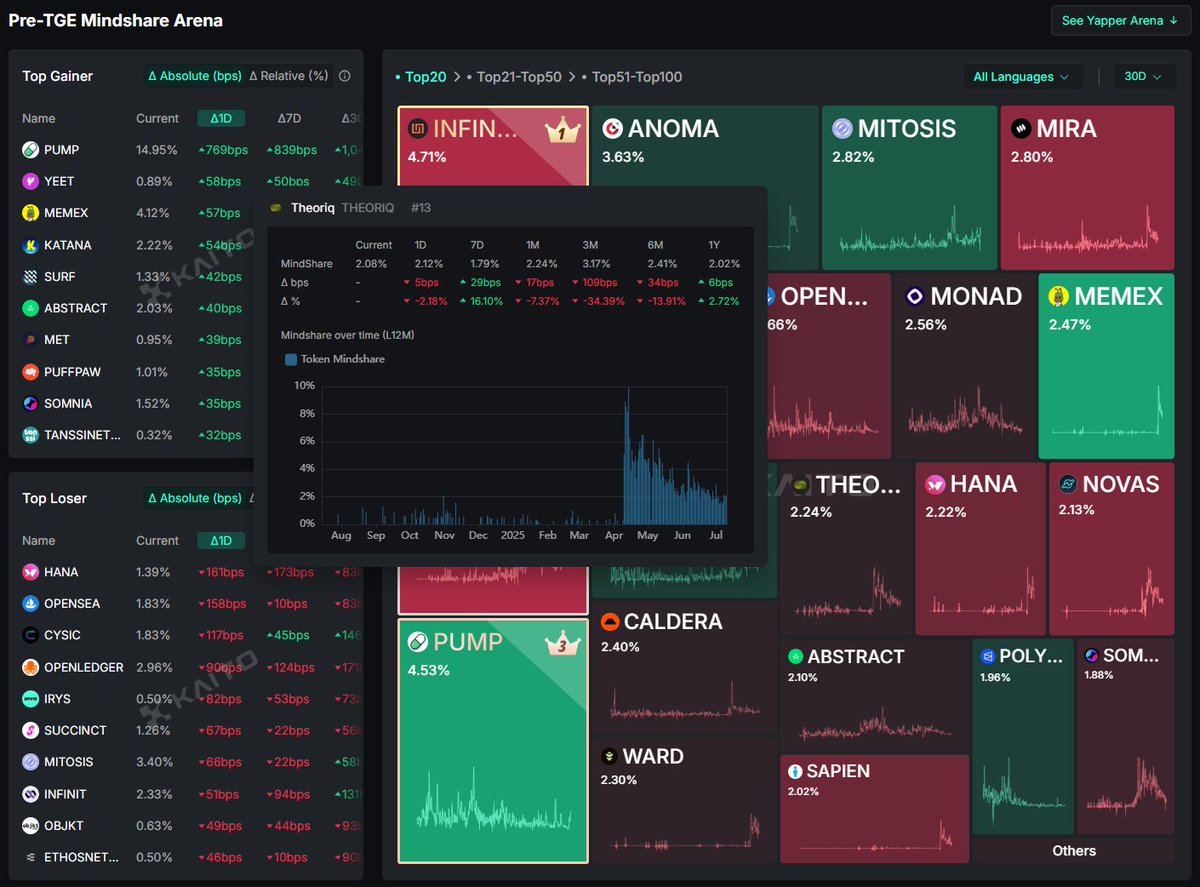Click the CYSIC token icon

31,635
